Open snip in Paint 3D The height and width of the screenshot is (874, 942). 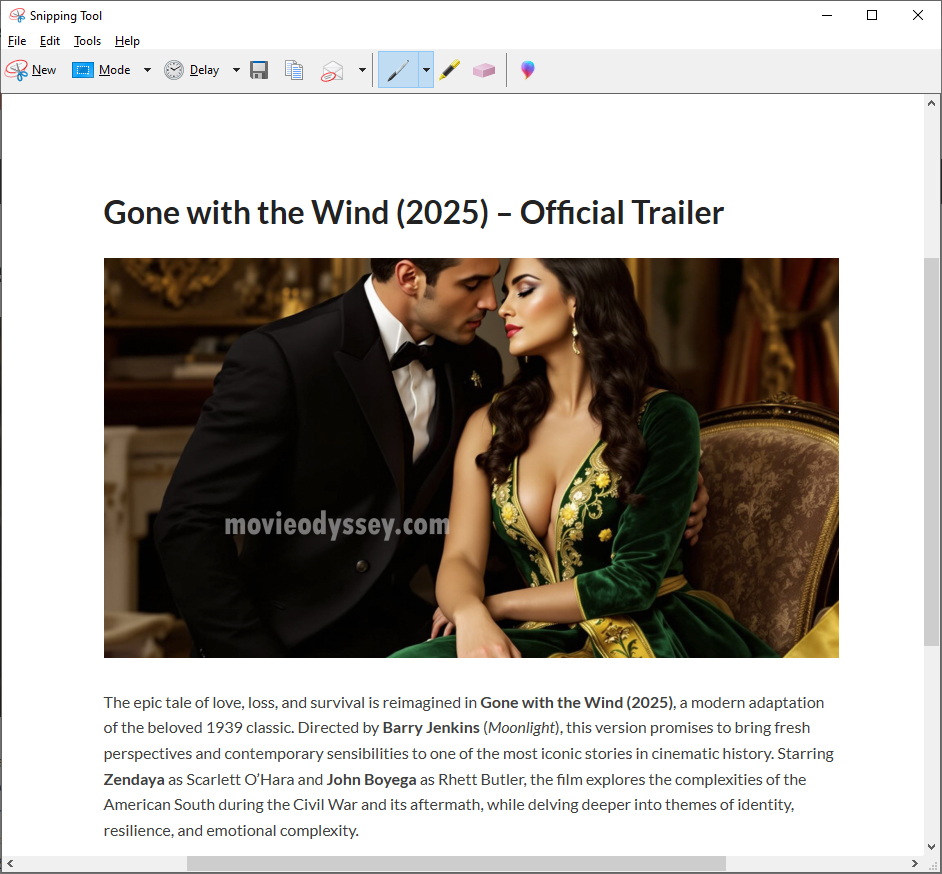tap(527, 70)
